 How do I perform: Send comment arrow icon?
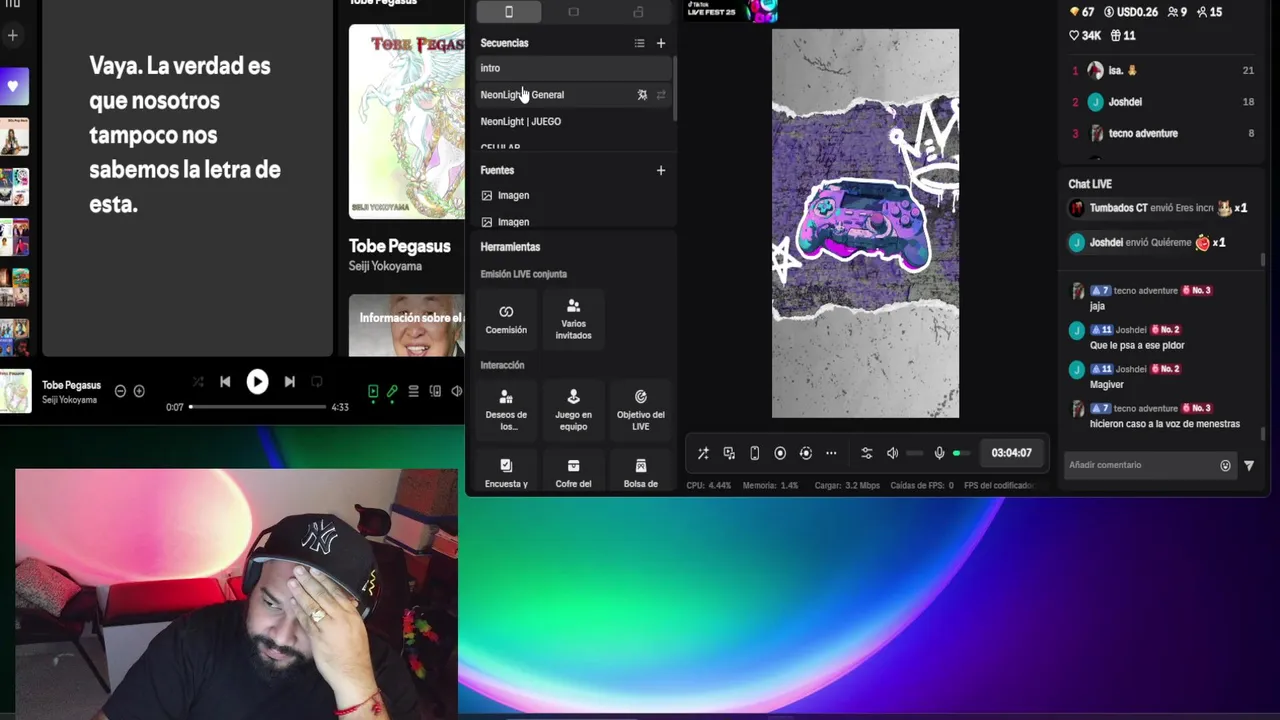(x=1249, y=465)
